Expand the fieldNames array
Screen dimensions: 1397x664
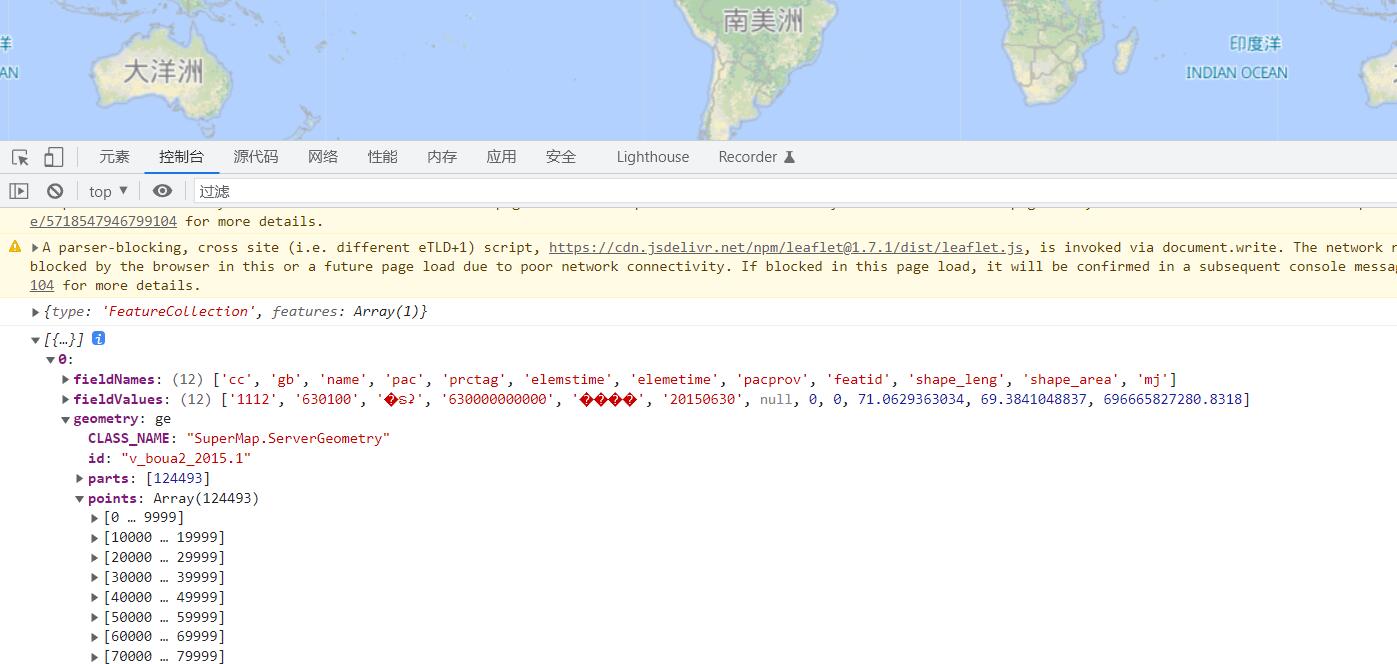pyautogui.click(x=66, y=380)
